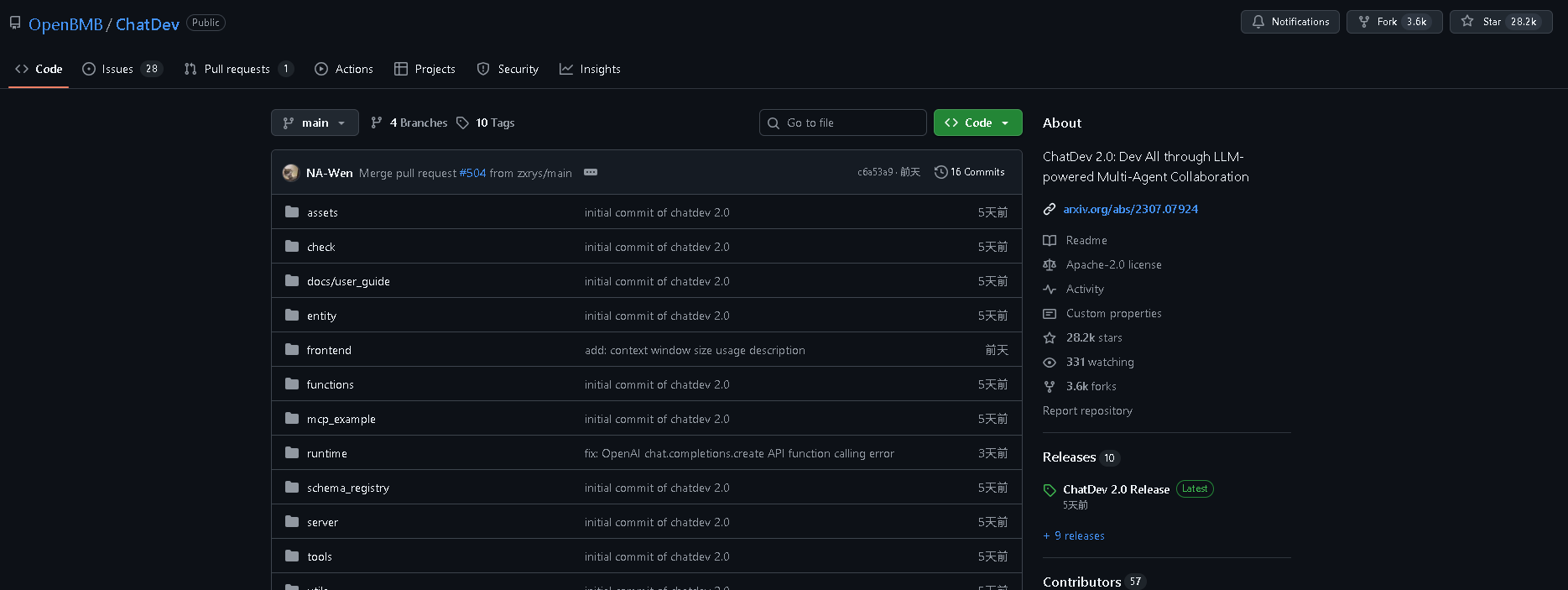Open the mcp_example folder

click(341, 419)
